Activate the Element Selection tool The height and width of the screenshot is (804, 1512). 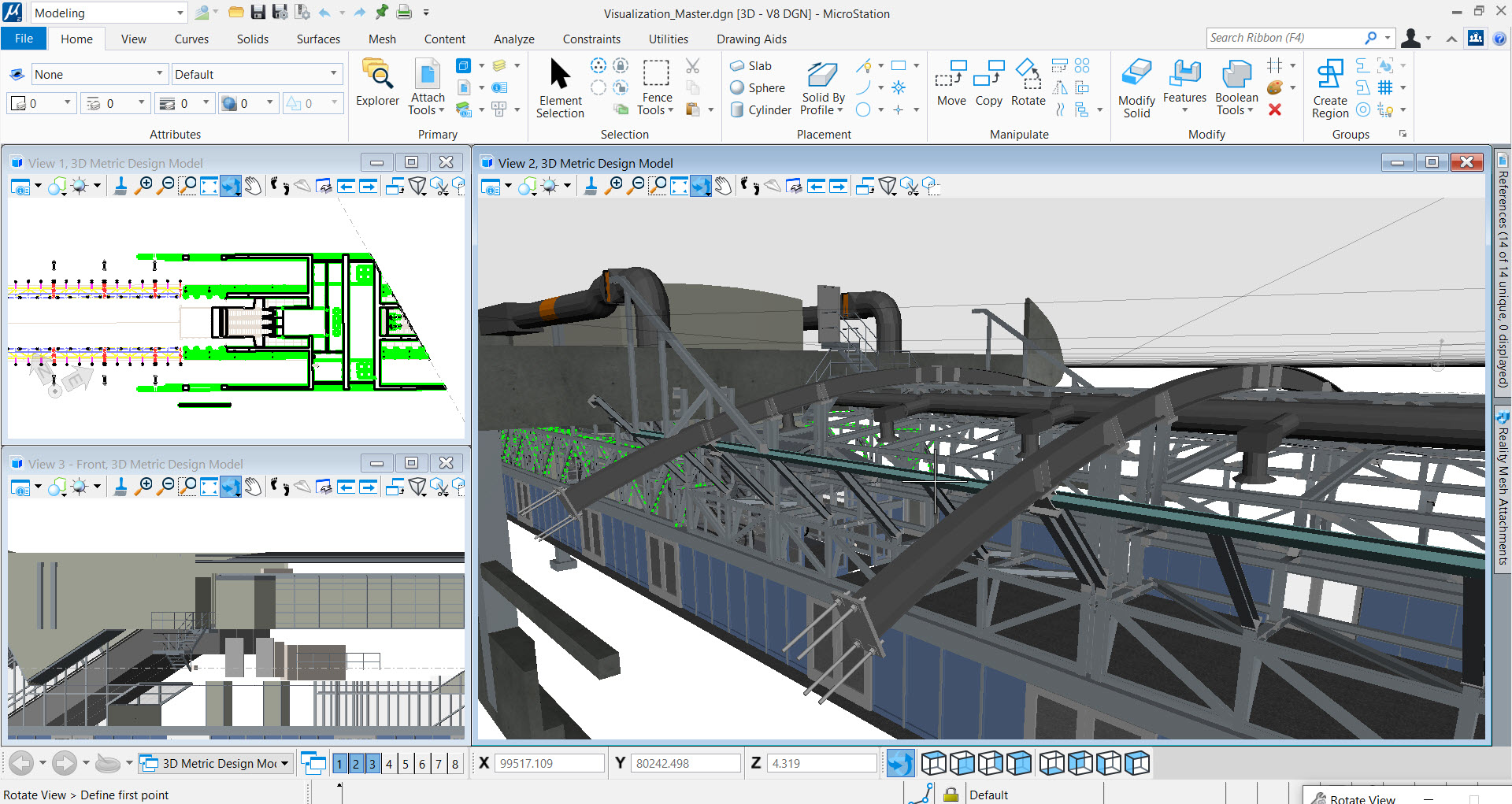(x=560, y=87)
